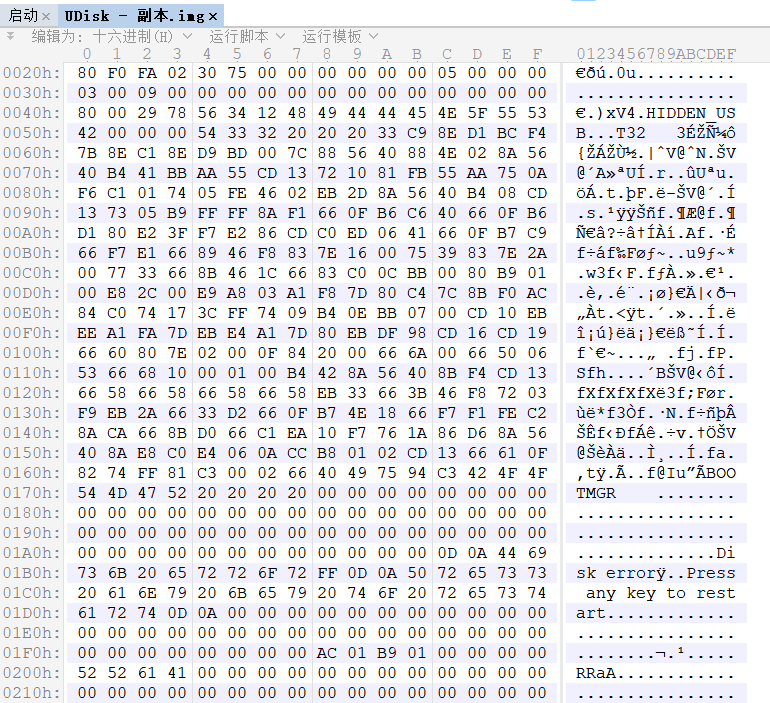Screen dimensions: 770x703
Task: Click 'sk error' ASCII text in row 01B0h
Action: (616, 573)
